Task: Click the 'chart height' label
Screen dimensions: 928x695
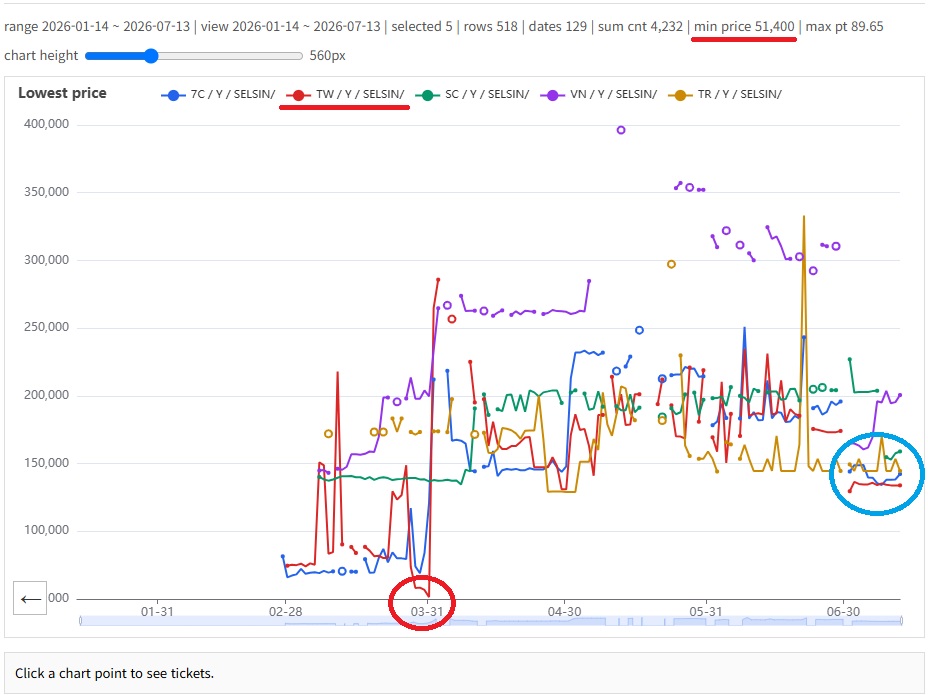Action: pos(41,56)
